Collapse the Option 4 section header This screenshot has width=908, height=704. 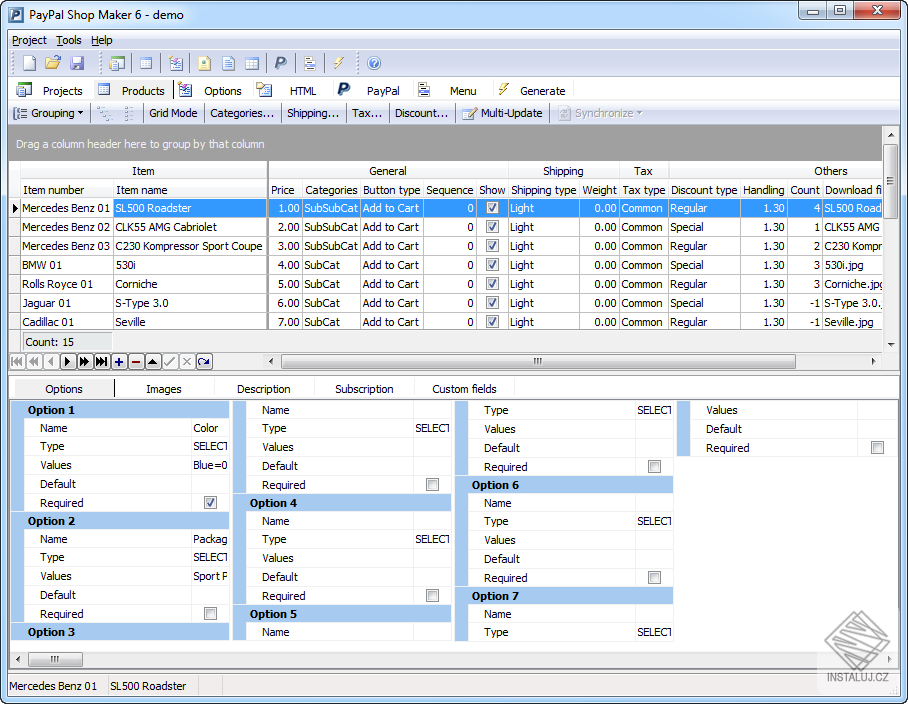(x=273, y=503)
